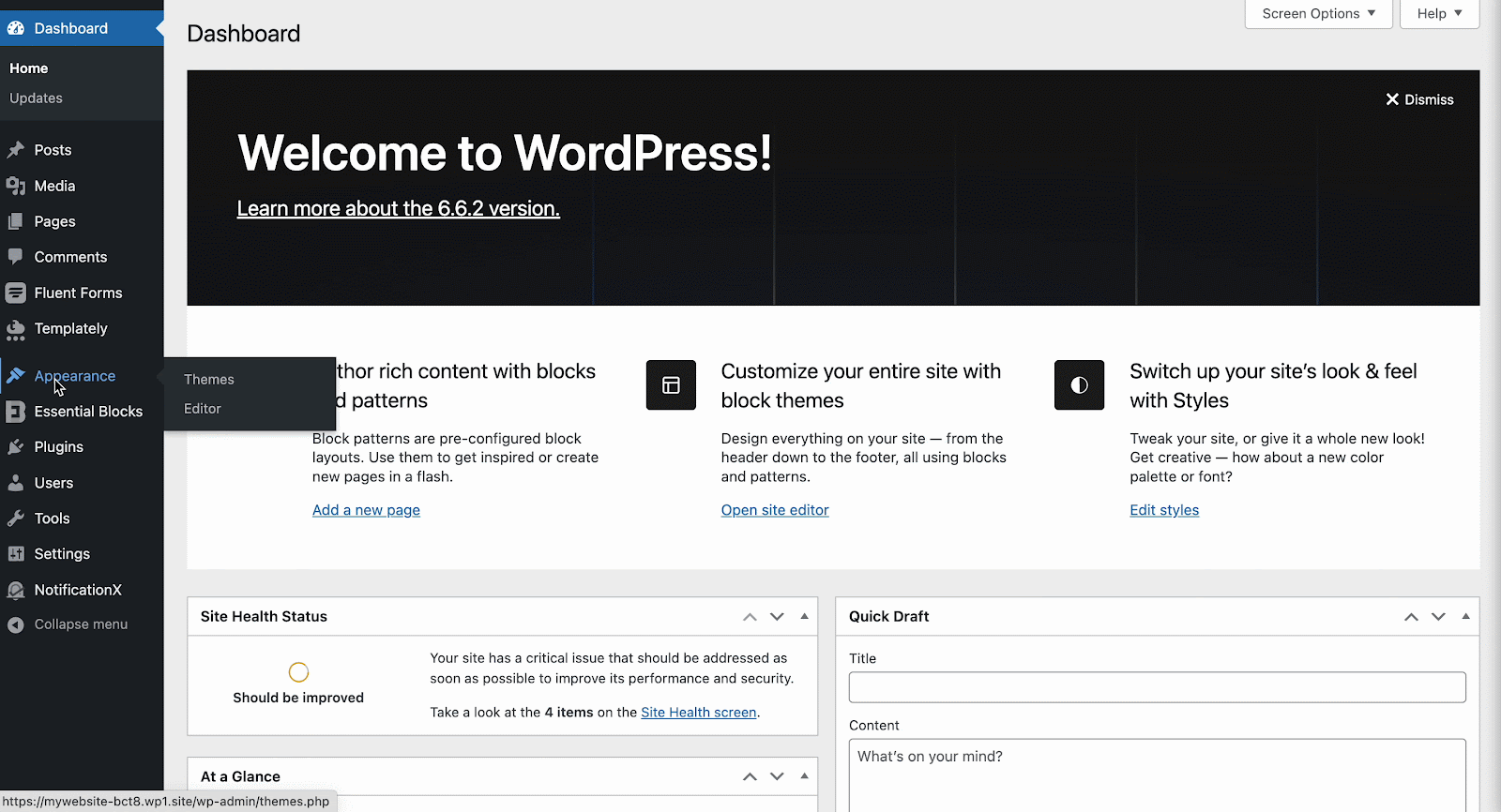
Task: Click the Tools wrench icon
Action: pyautogui.click(x=16, y=519)
